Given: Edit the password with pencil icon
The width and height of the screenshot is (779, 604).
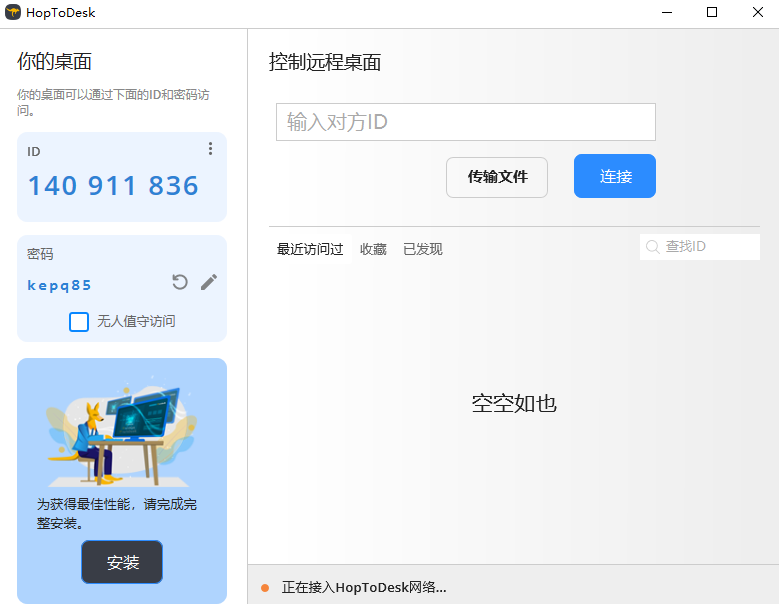Looking at the screenshot, I should [209, 282].
